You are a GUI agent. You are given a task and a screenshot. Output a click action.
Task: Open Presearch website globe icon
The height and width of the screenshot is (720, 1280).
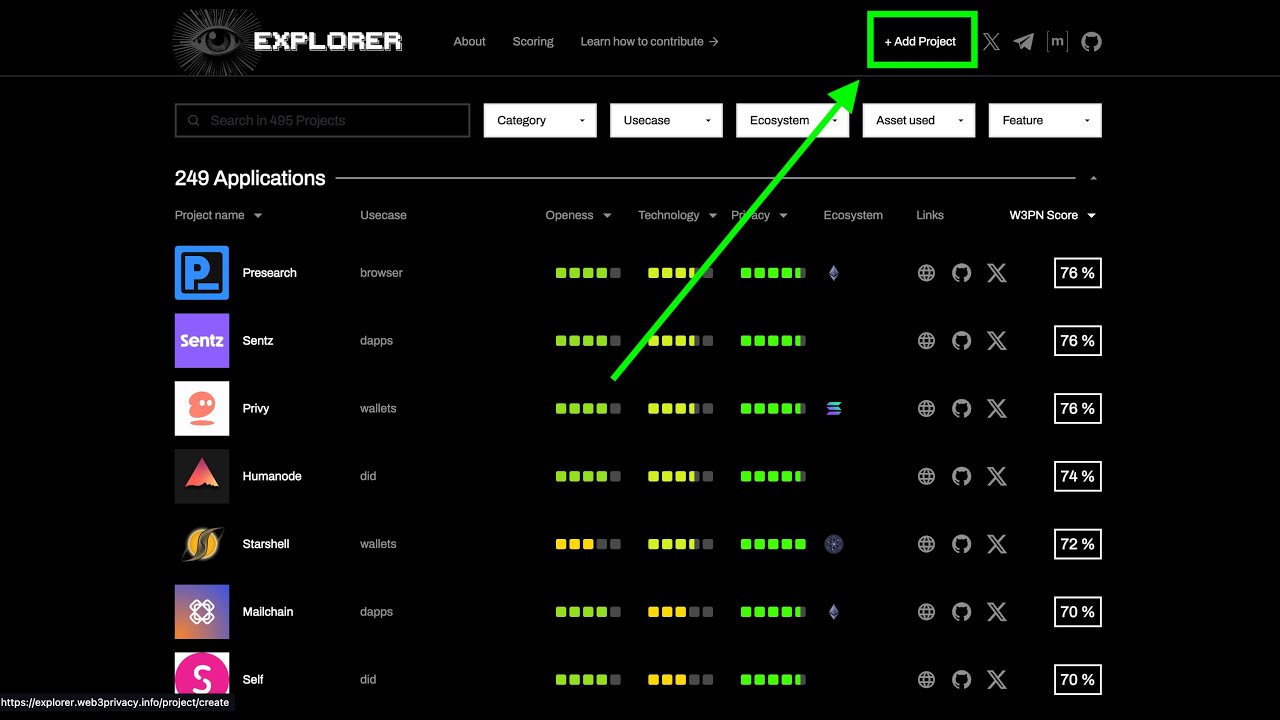[x=927, y=273]
